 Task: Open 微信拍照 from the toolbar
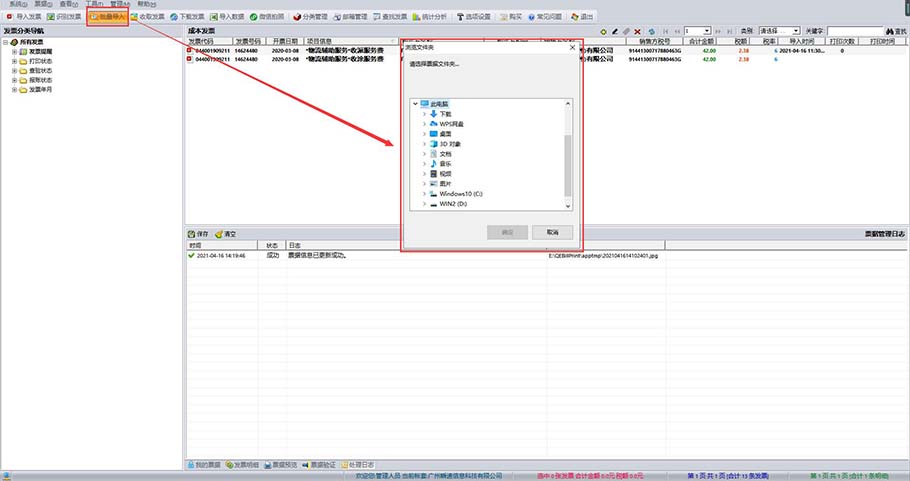pos(267,17)
